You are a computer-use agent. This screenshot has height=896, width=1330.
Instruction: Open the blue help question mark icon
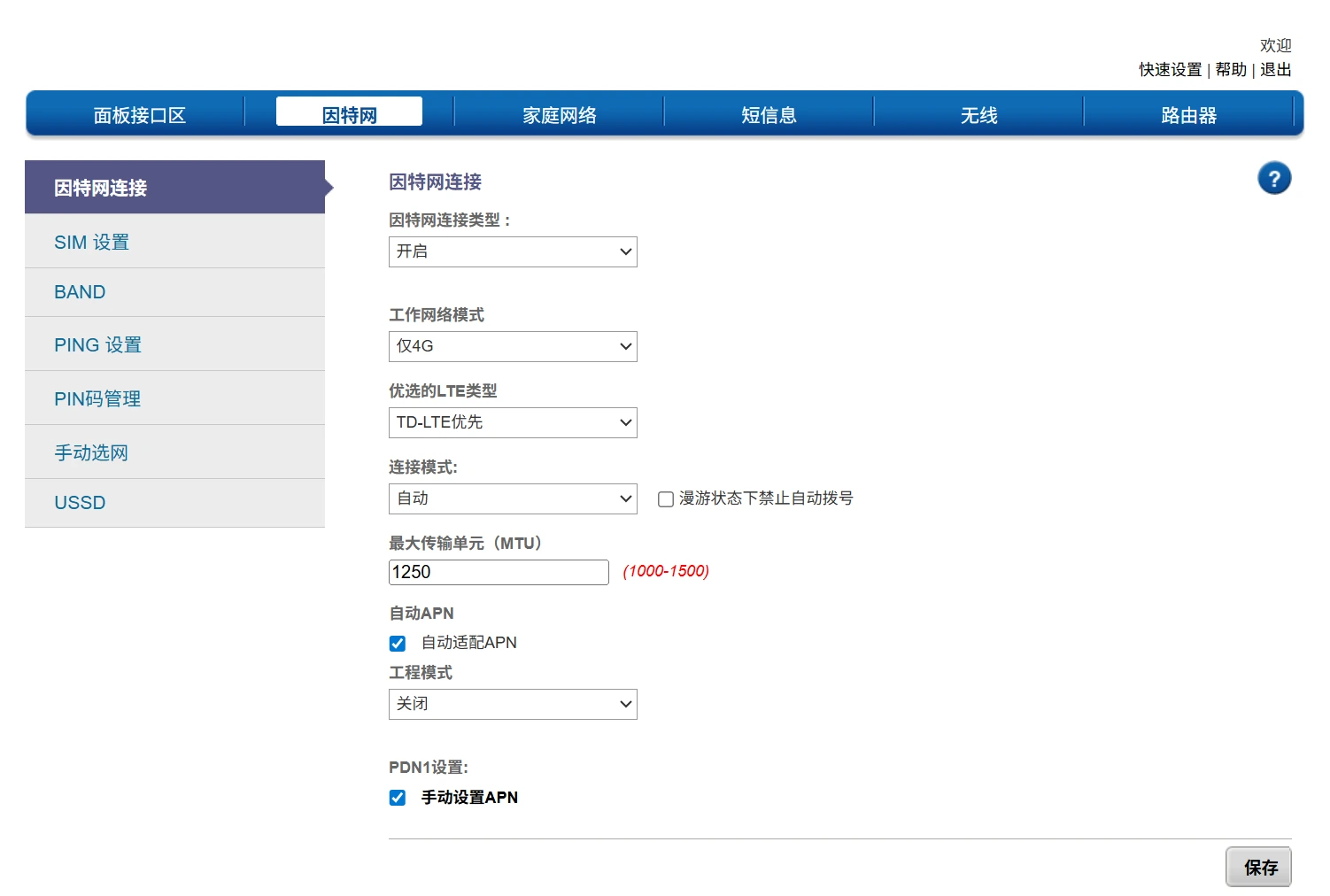tap(1274, 179)
